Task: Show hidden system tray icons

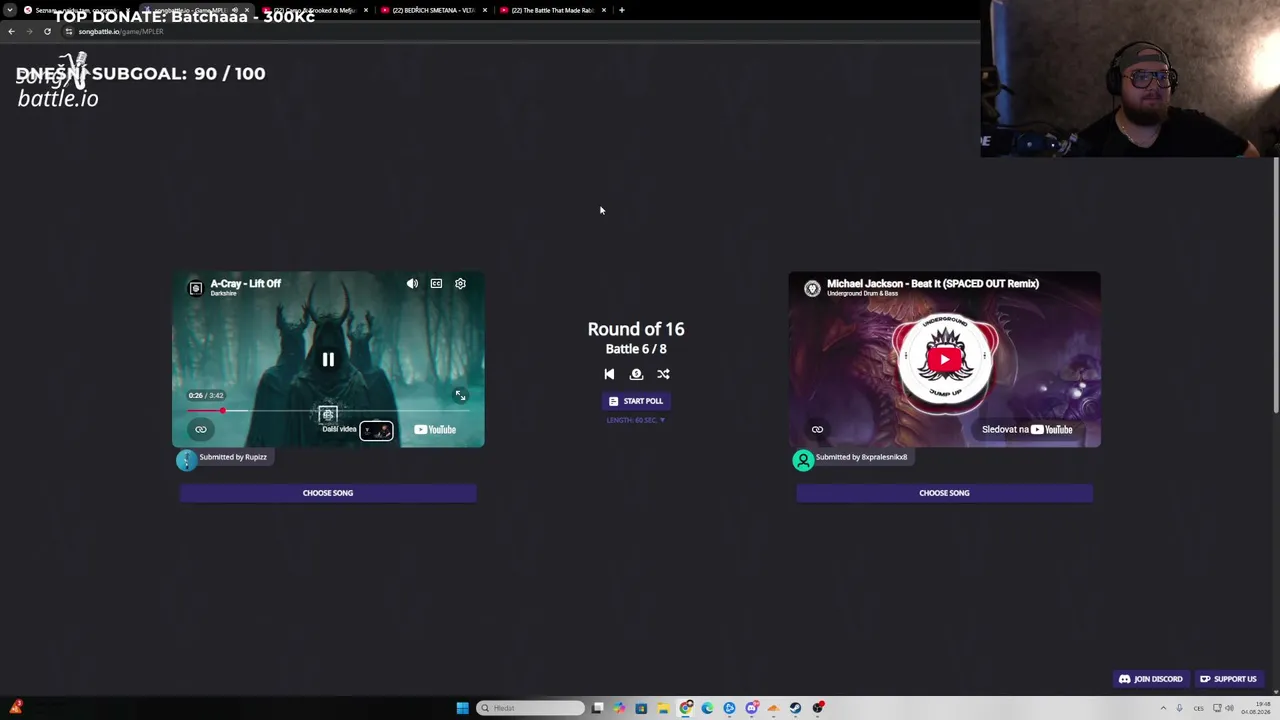Action: pos(1163,708)
